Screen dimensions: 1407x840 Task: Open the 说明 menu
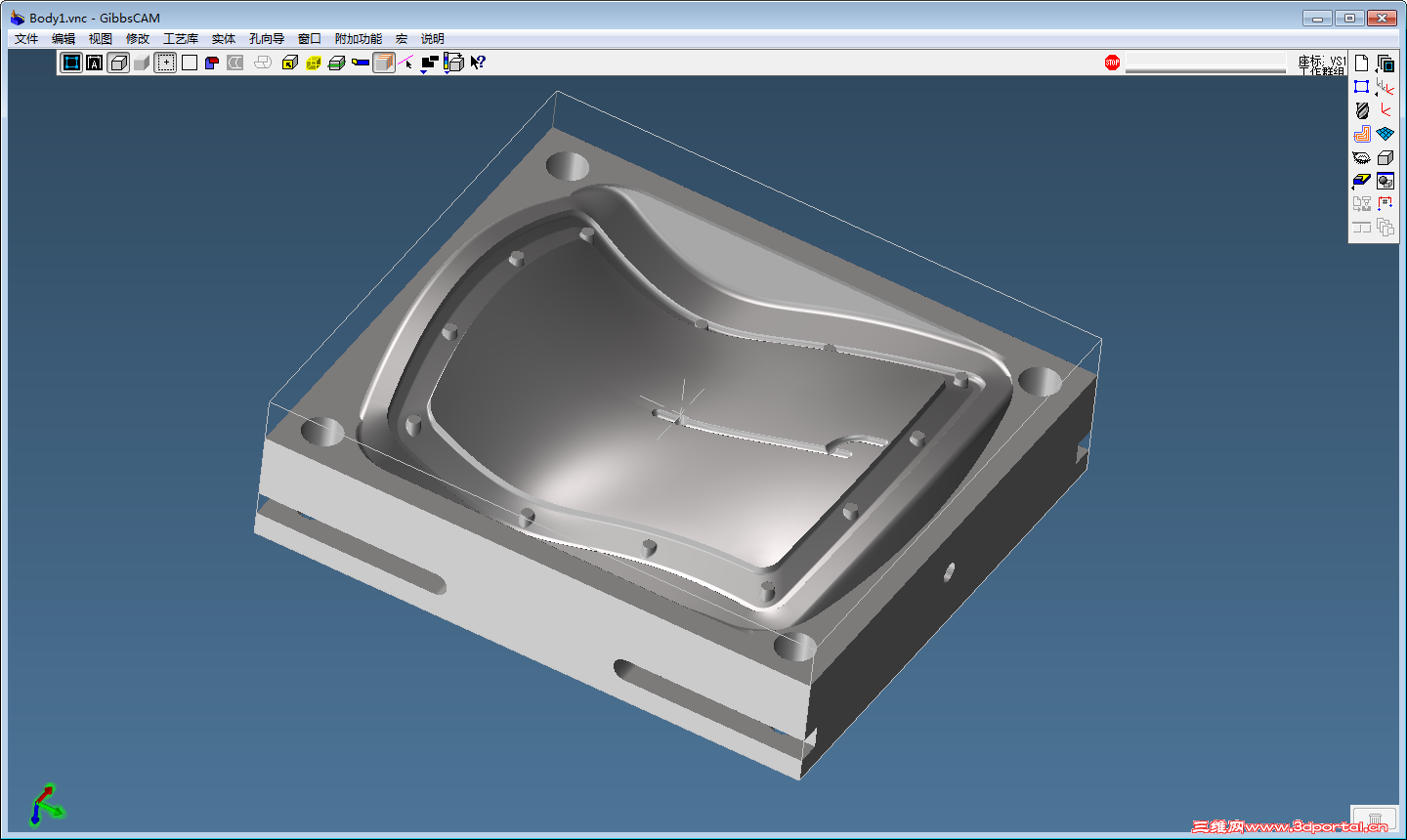pyautogui.click(x=433, y=39)
